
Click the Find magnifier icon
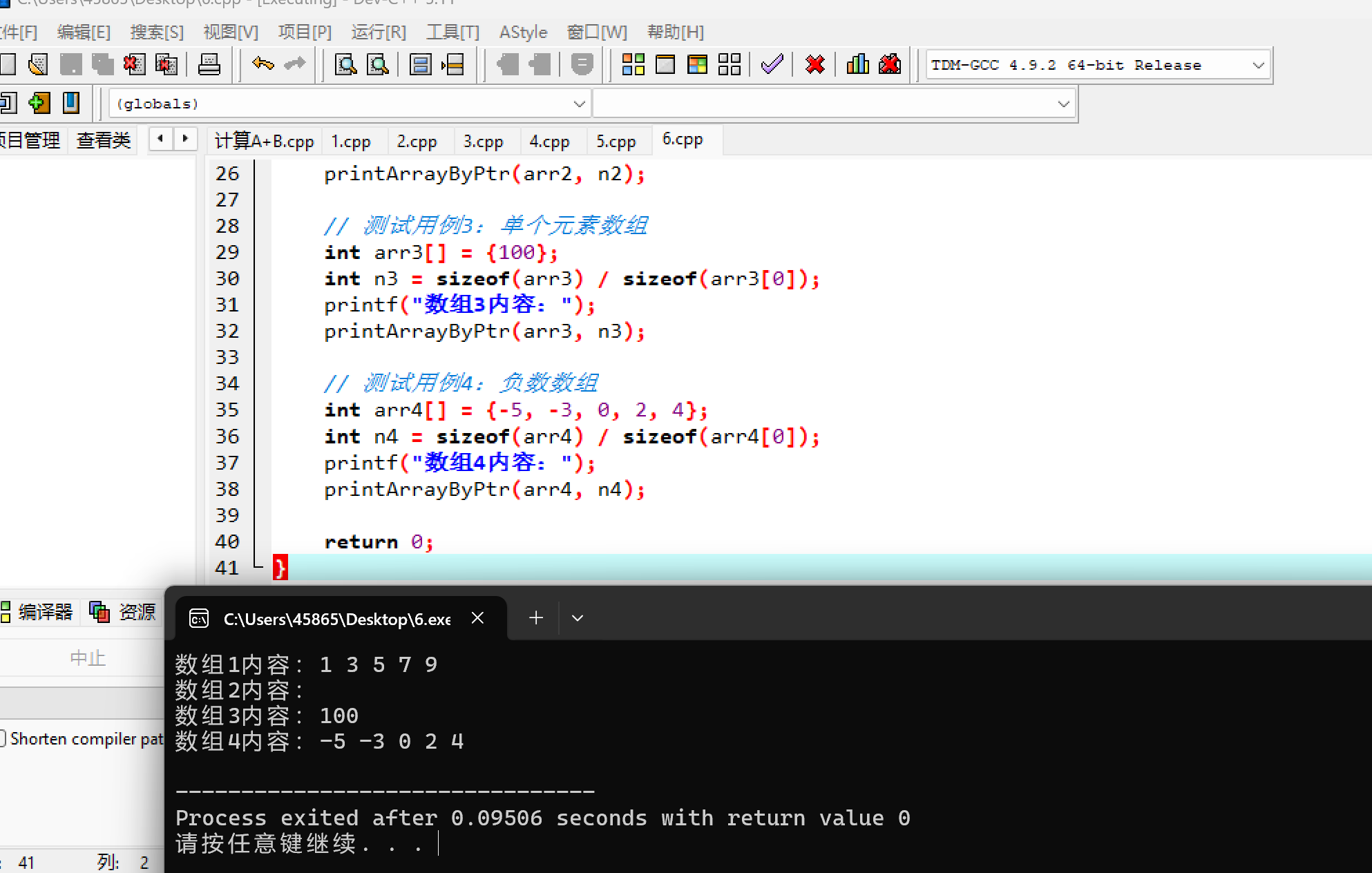click(345, 65)
